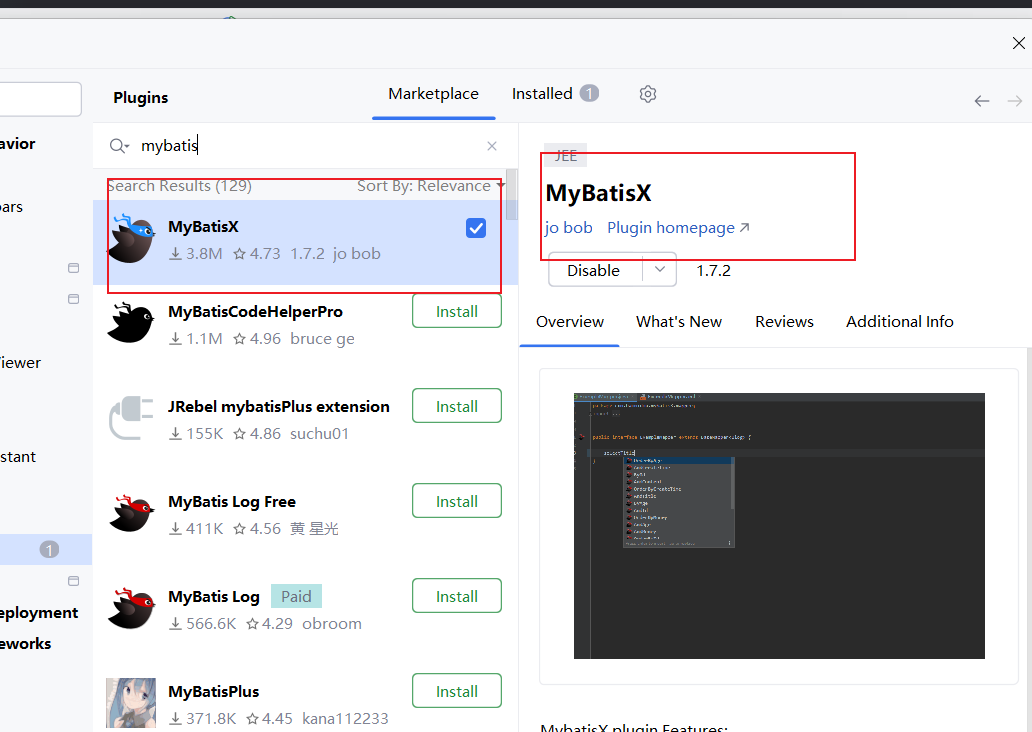
Task: Open the Plugin homepage link
Action: click(x=678, y=228)
